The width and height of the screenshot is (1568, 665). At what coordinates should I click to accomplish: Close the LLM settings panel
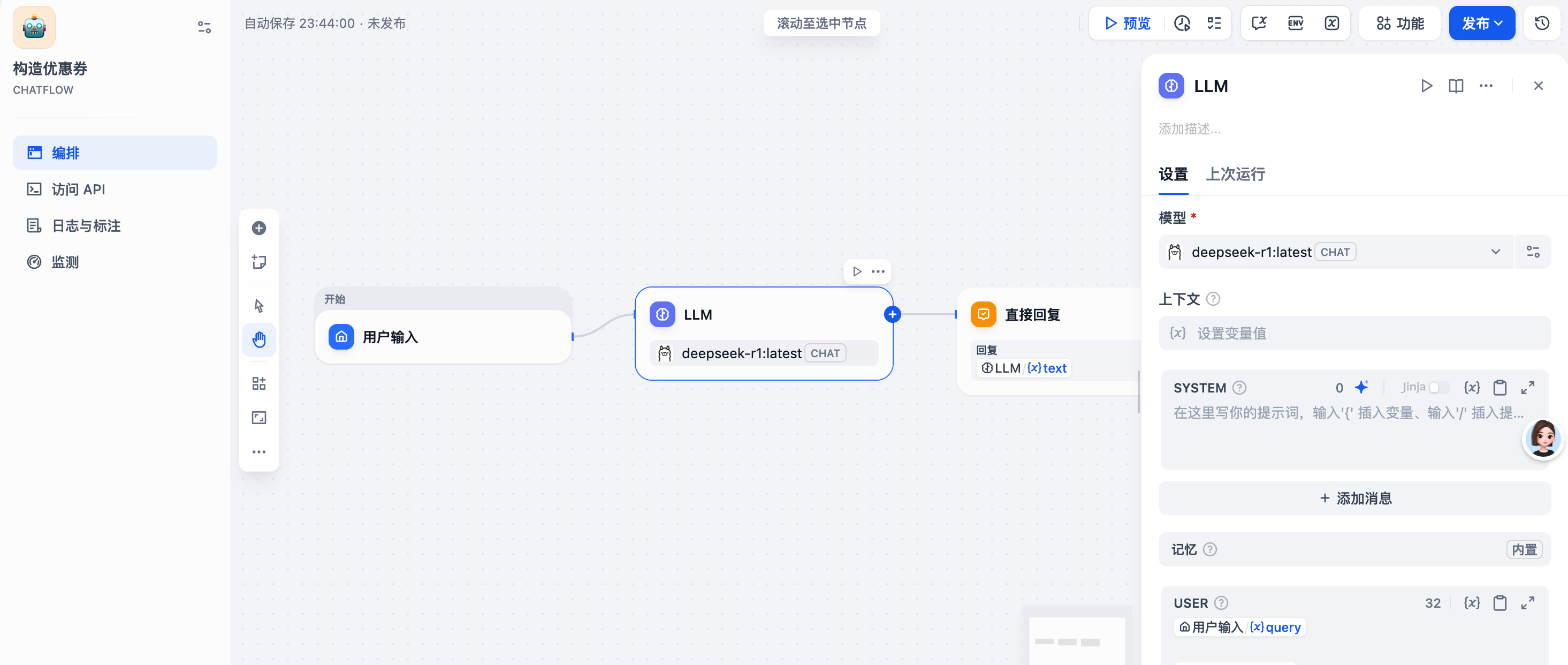(1538, 86)
